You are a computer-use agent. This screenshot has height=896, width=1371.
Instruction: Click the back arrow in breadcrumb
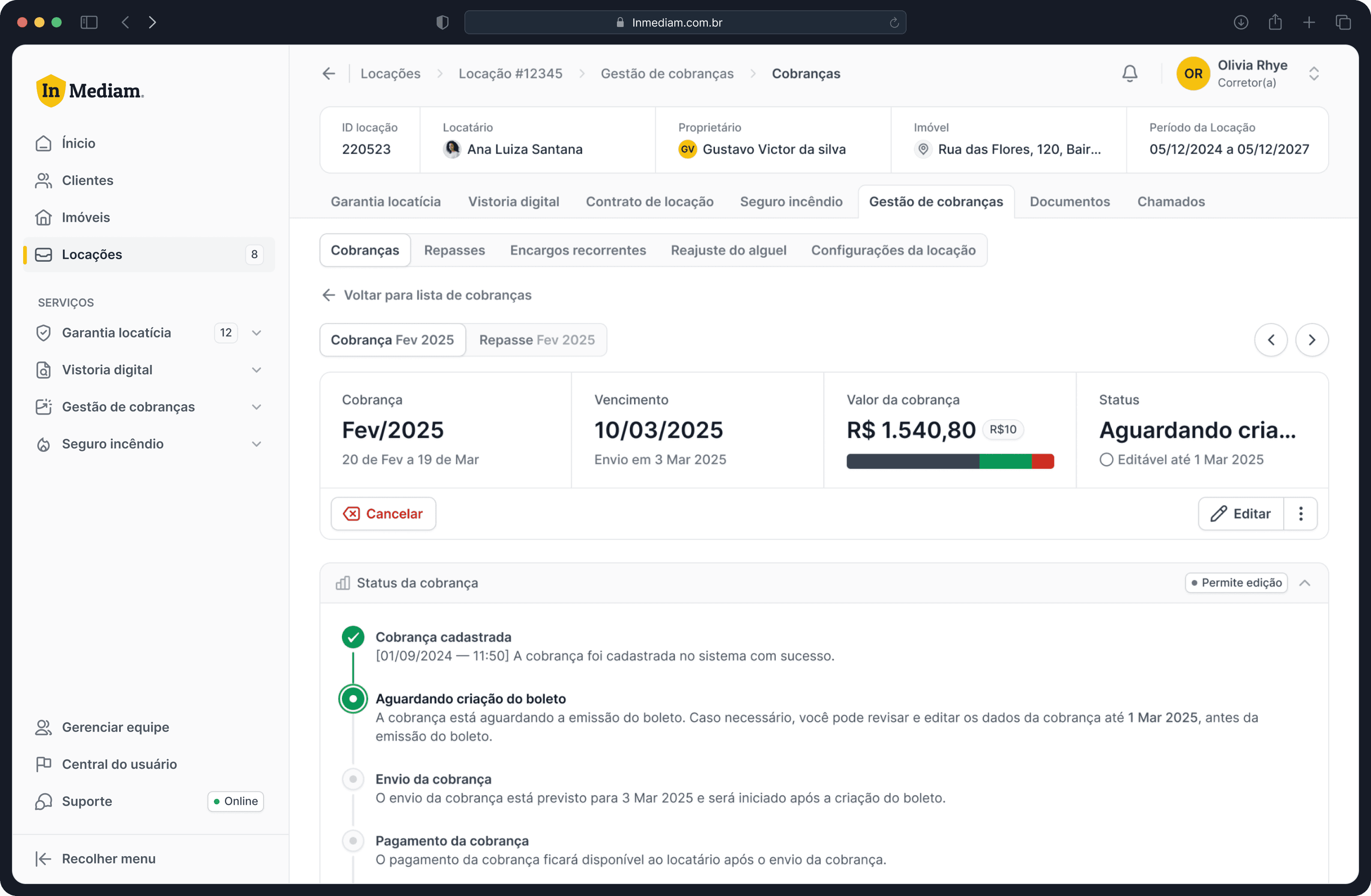click(329, 74)
